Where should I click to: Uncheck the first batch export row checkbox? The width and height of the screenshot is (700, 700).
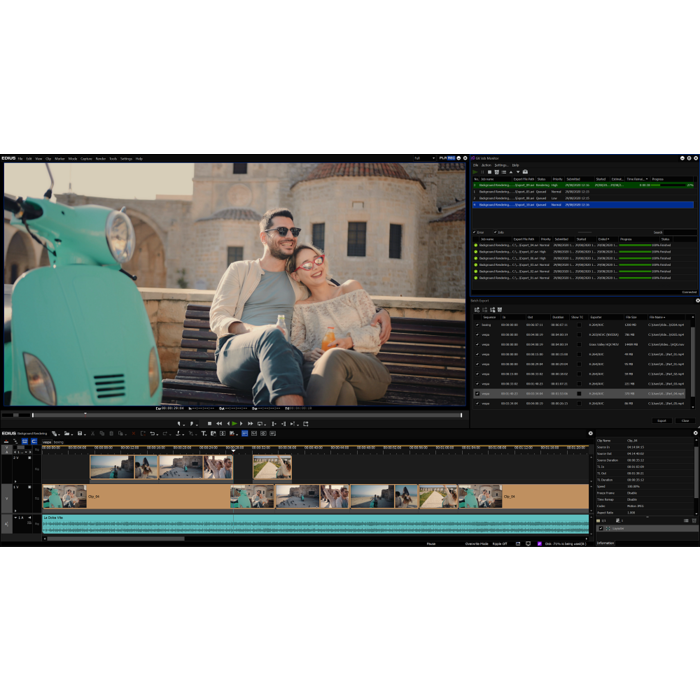pos(476,325)
